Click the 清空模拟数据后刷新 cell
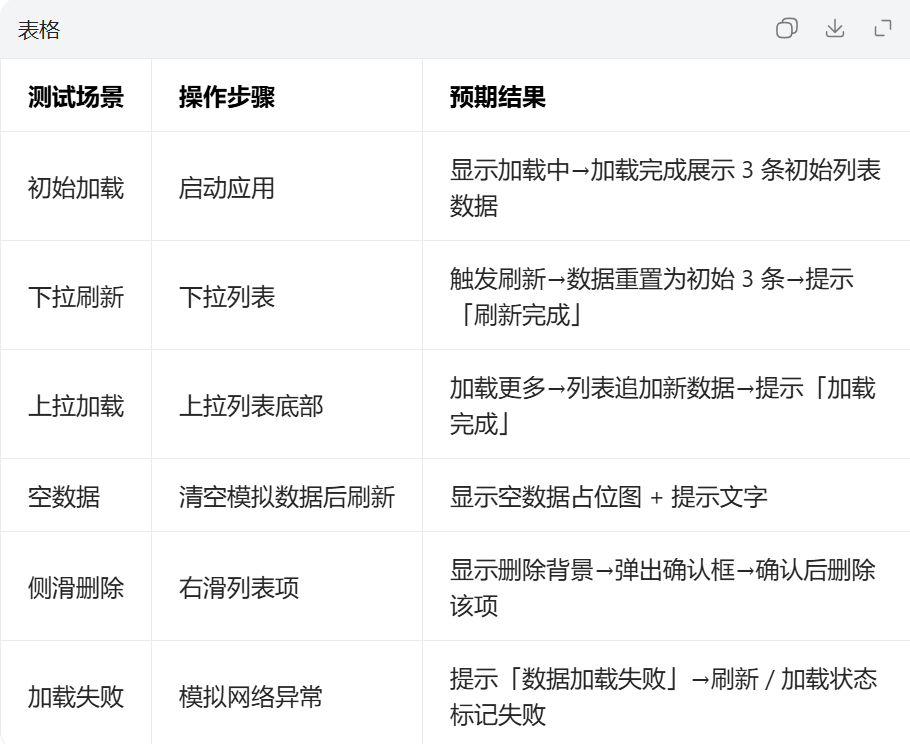The height and width of the screenshot is (744, 910). [287, 496]
